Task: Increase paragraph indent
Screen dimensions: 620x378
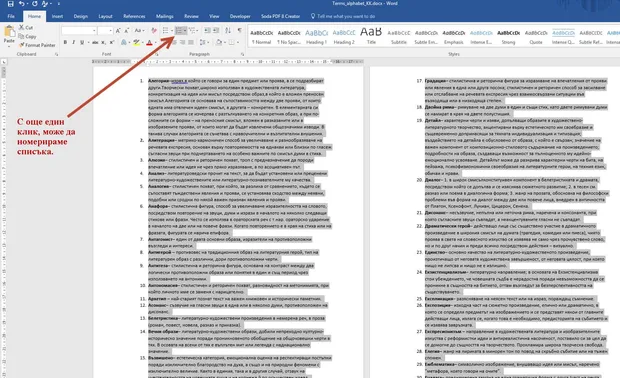Action: click(216, 30)
